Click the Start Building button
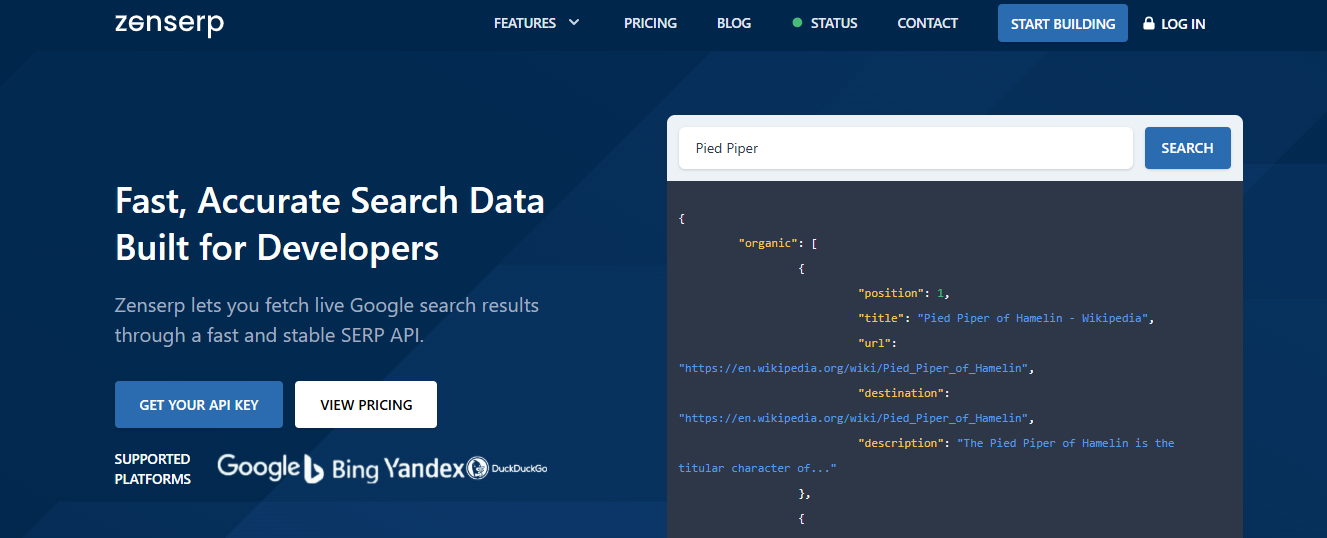This screenshot has height=538, width=1327. pos(1063,23)
